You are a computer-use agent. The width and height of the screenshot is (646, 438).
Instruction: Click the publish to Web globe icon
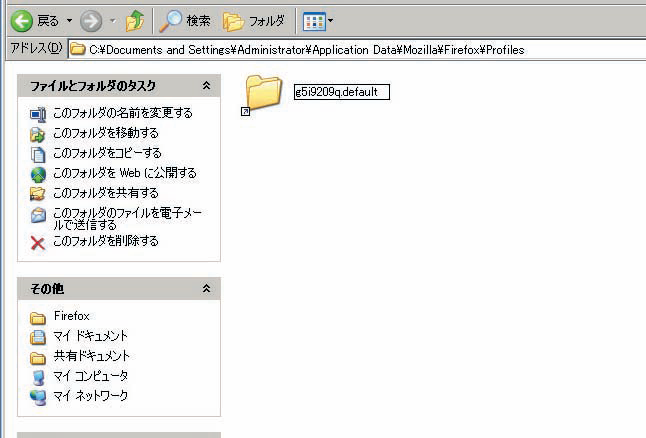tap(38, 175)
